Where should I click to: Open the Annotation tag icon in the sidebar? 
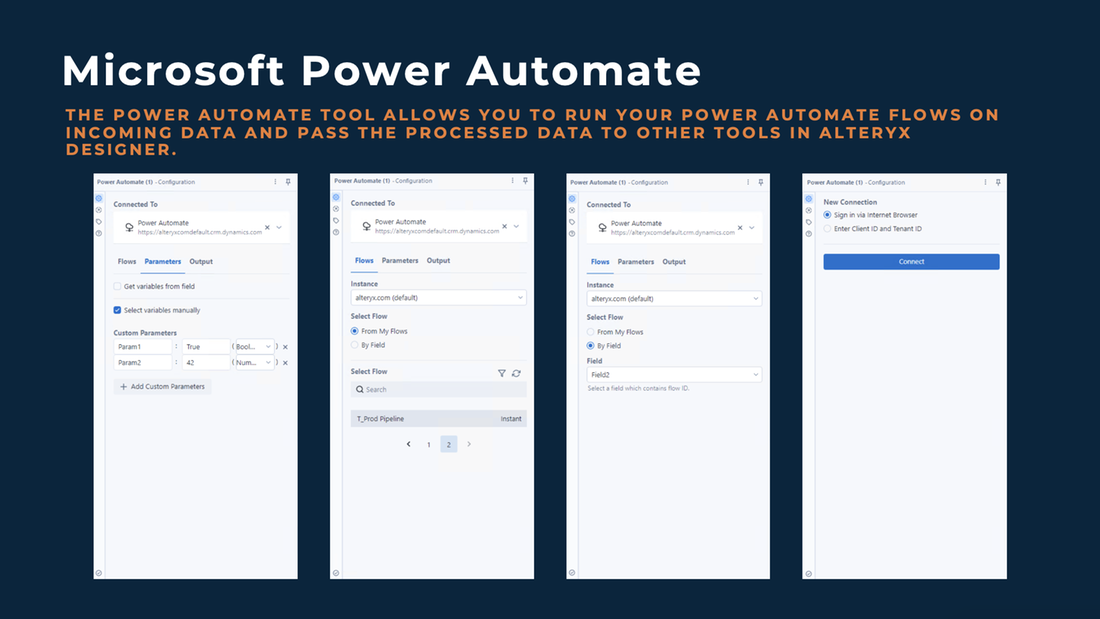98,221
